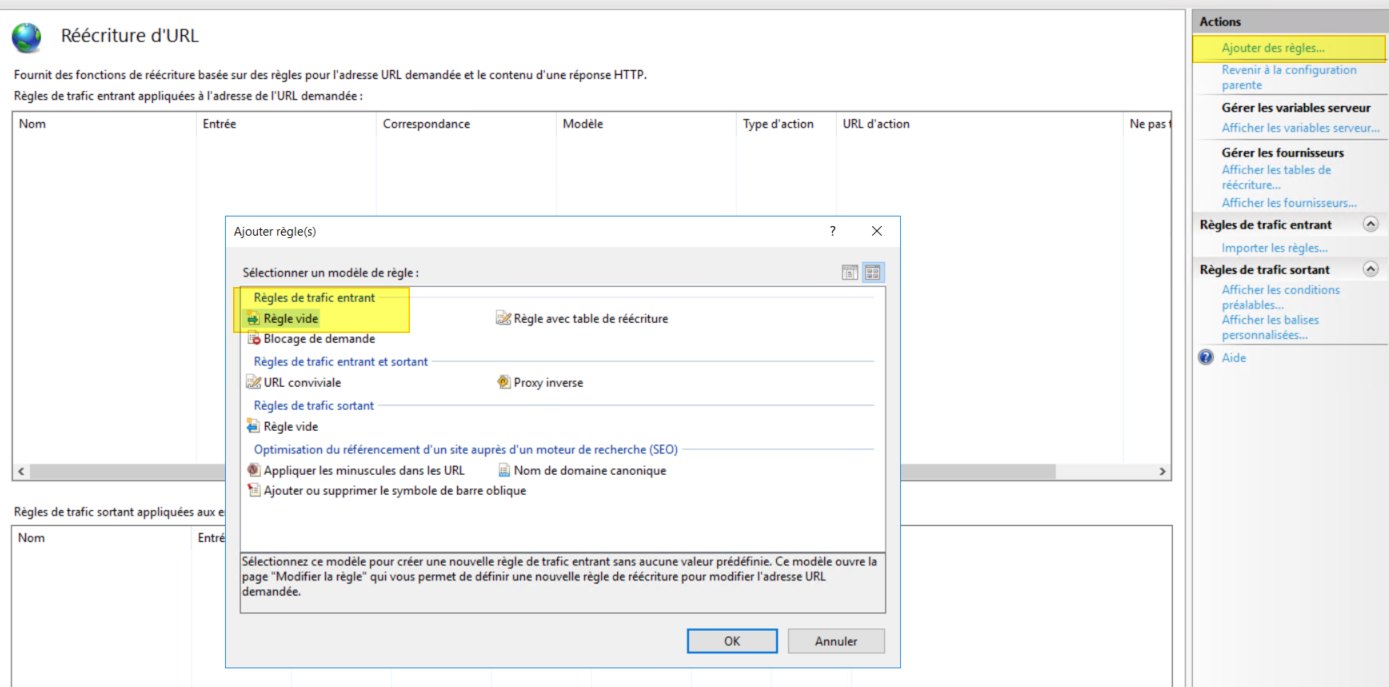Viewport: 1389px width, 687px height.
Task: Collapse the Règles de trafic entrant section
Action: 1370,225
